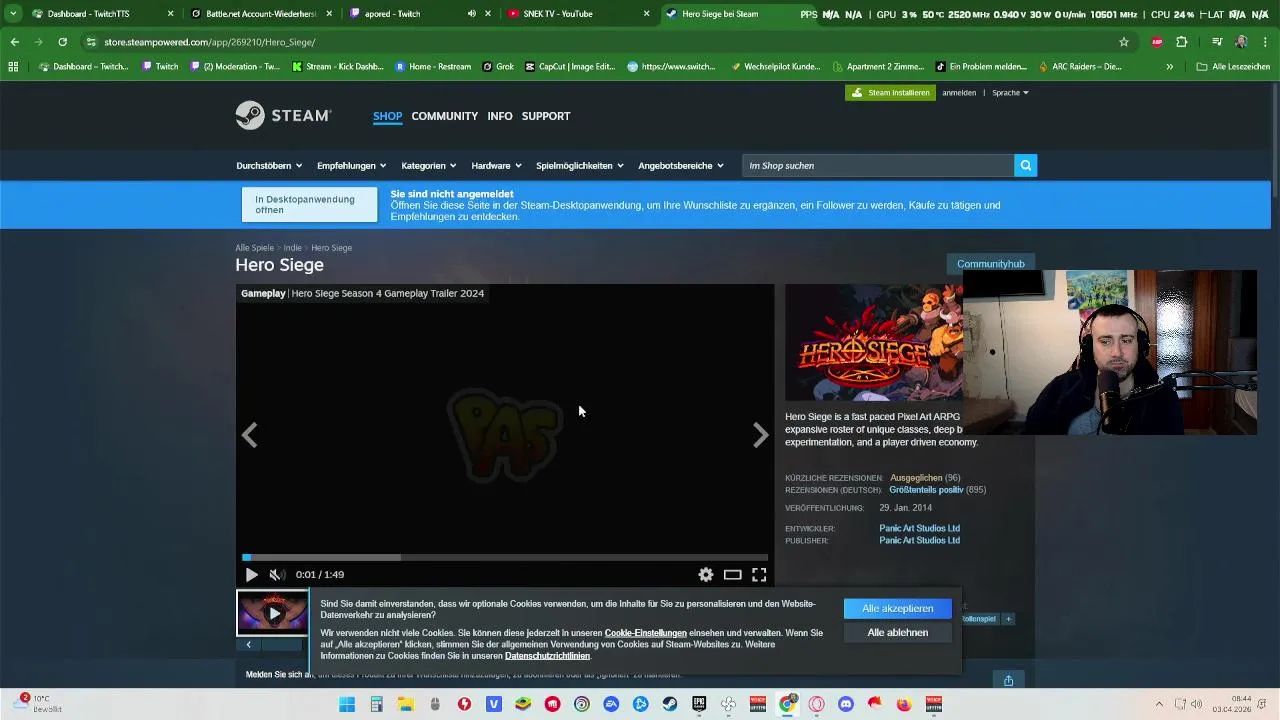This screenshot has height=720, width=1280.
Task: Bookmark this page with the star icon
Action: click(x=1124, y=42)
